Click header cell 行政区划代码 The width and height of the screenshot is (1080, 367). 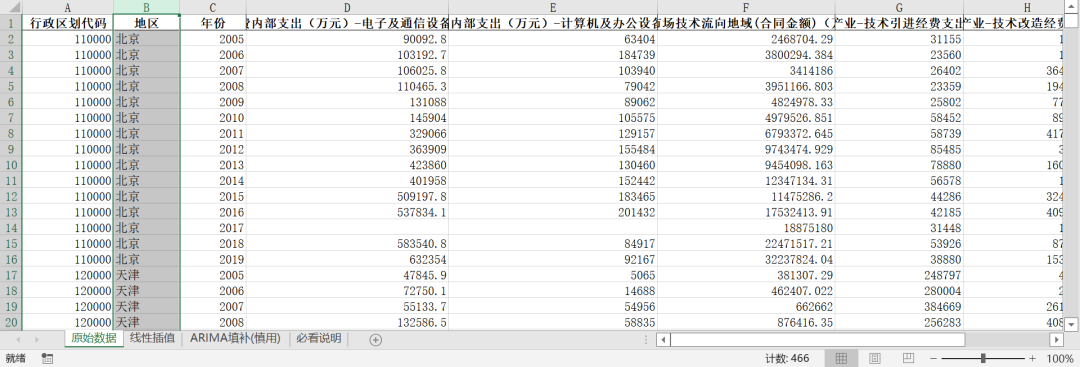68,23
